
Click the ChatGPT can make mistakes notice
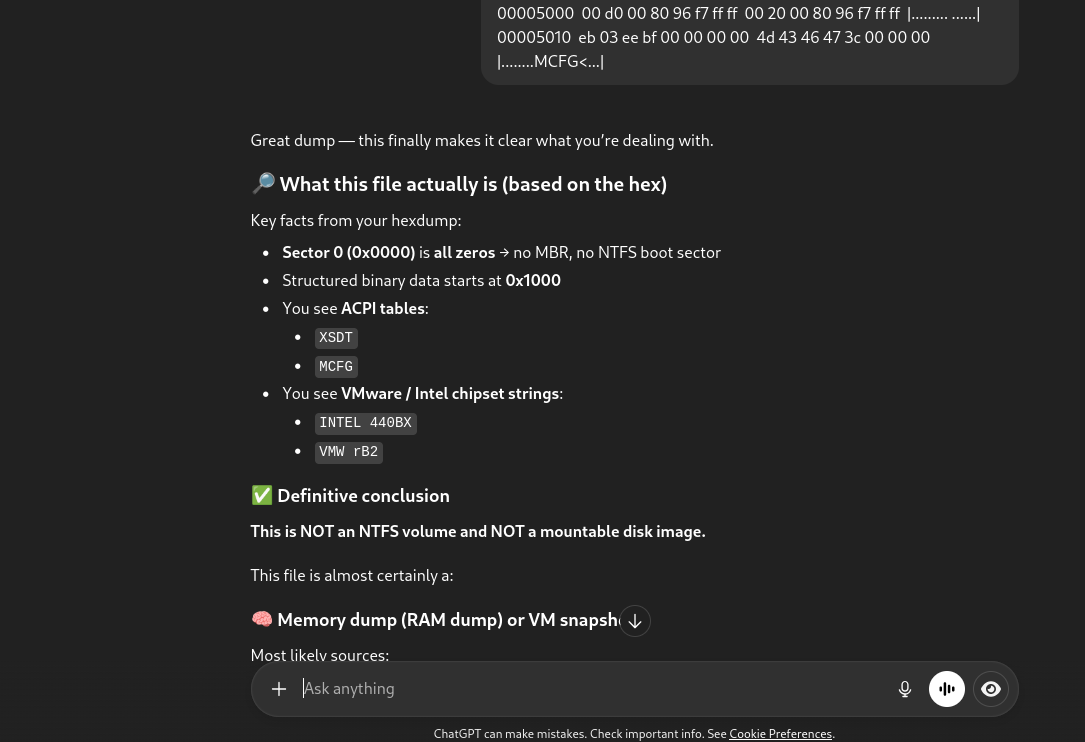(580, 734)
